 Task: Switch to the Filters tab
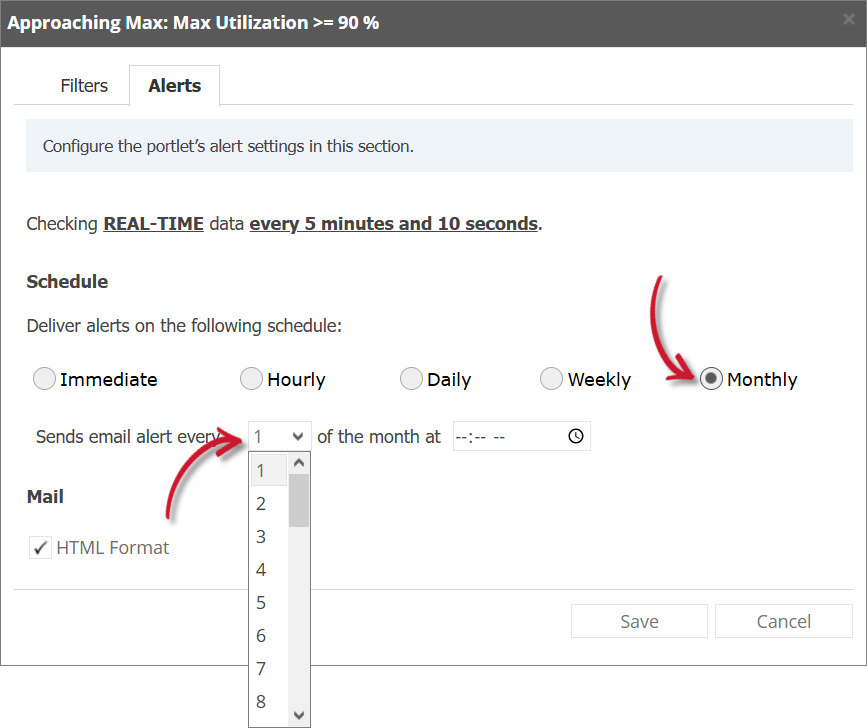point(83,86)
